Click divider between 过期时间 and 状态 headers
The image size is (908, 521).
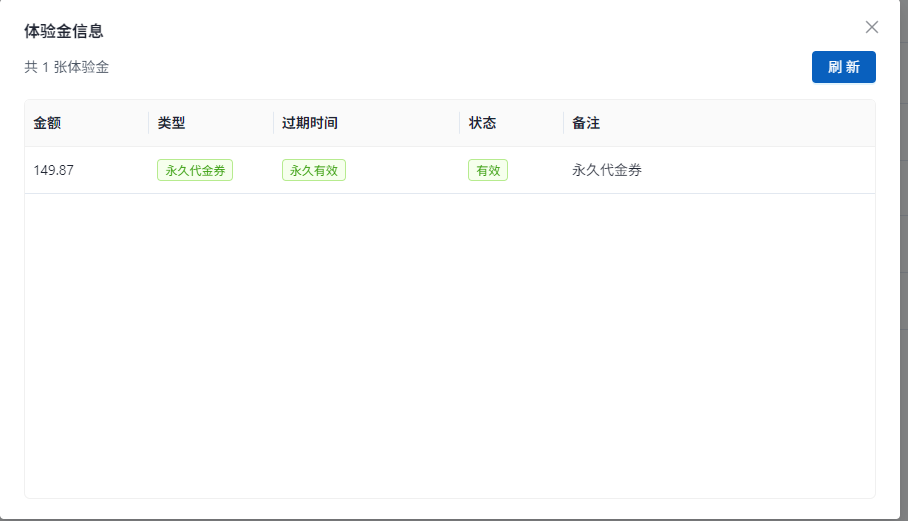(460, 123)
